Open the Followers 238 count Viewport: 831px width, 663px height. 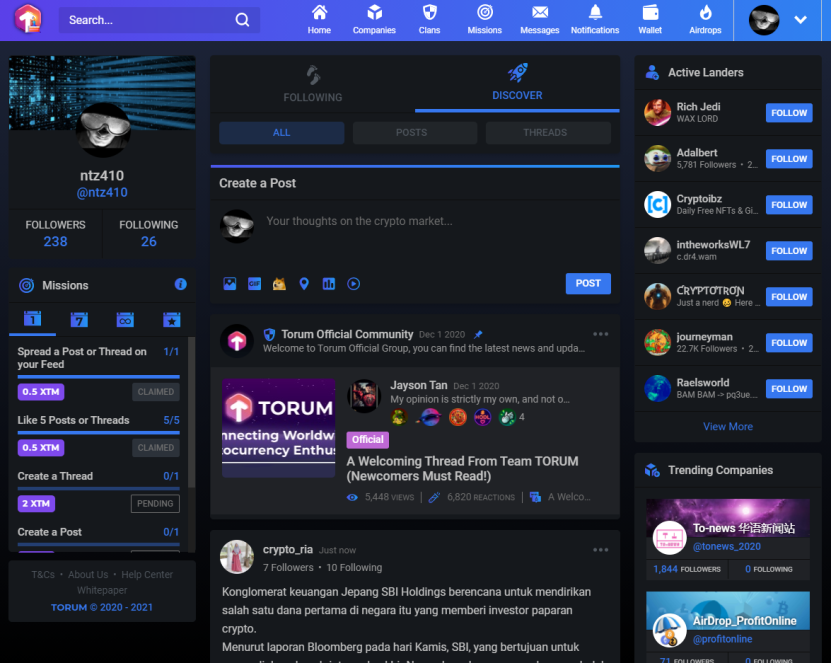point(55,233)
